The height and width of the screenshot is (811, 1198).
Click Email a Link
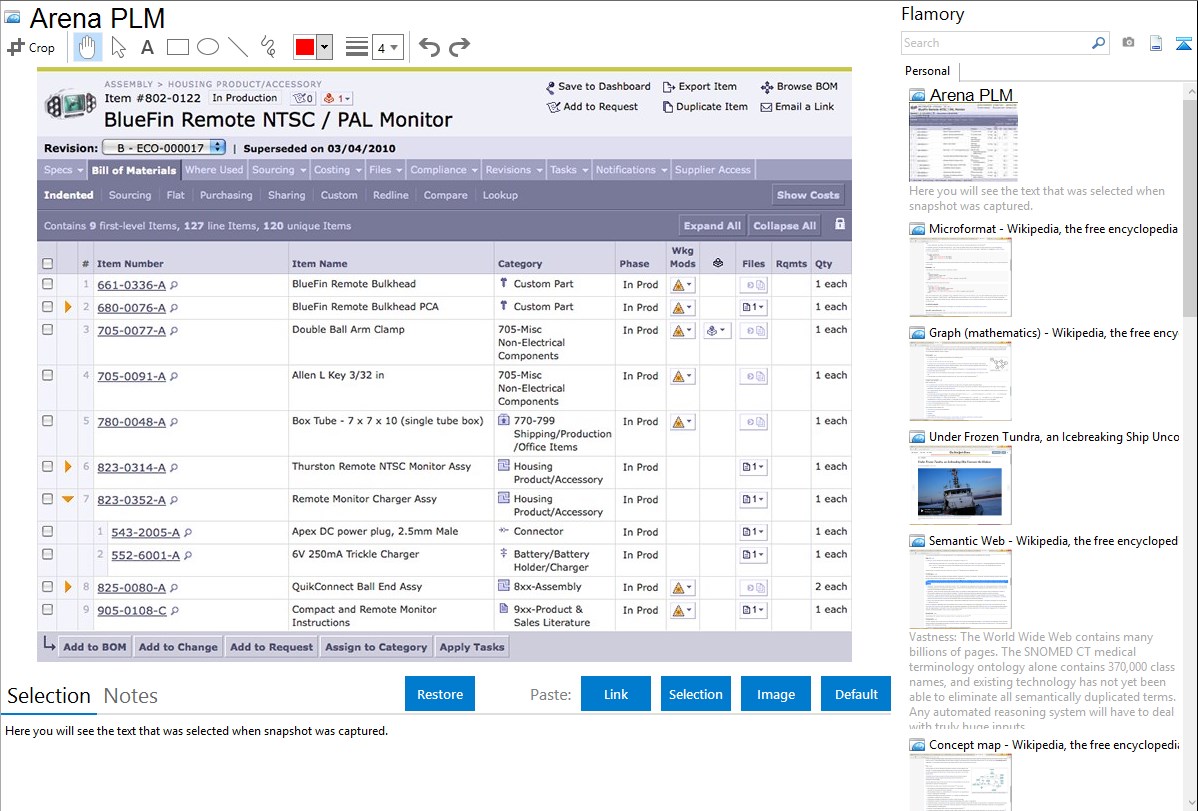point(797,106)
